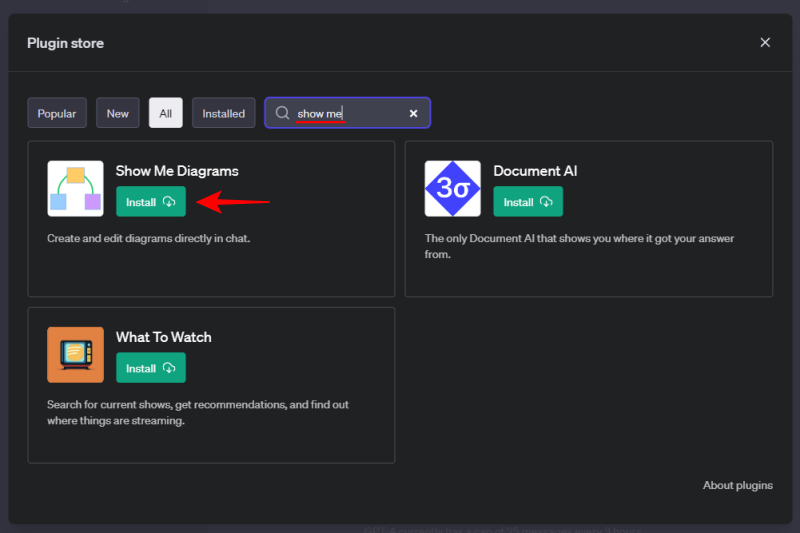Select the New filter tab
Image resolution: width=800 pixels, height=533 pixels.
[118, 113]
